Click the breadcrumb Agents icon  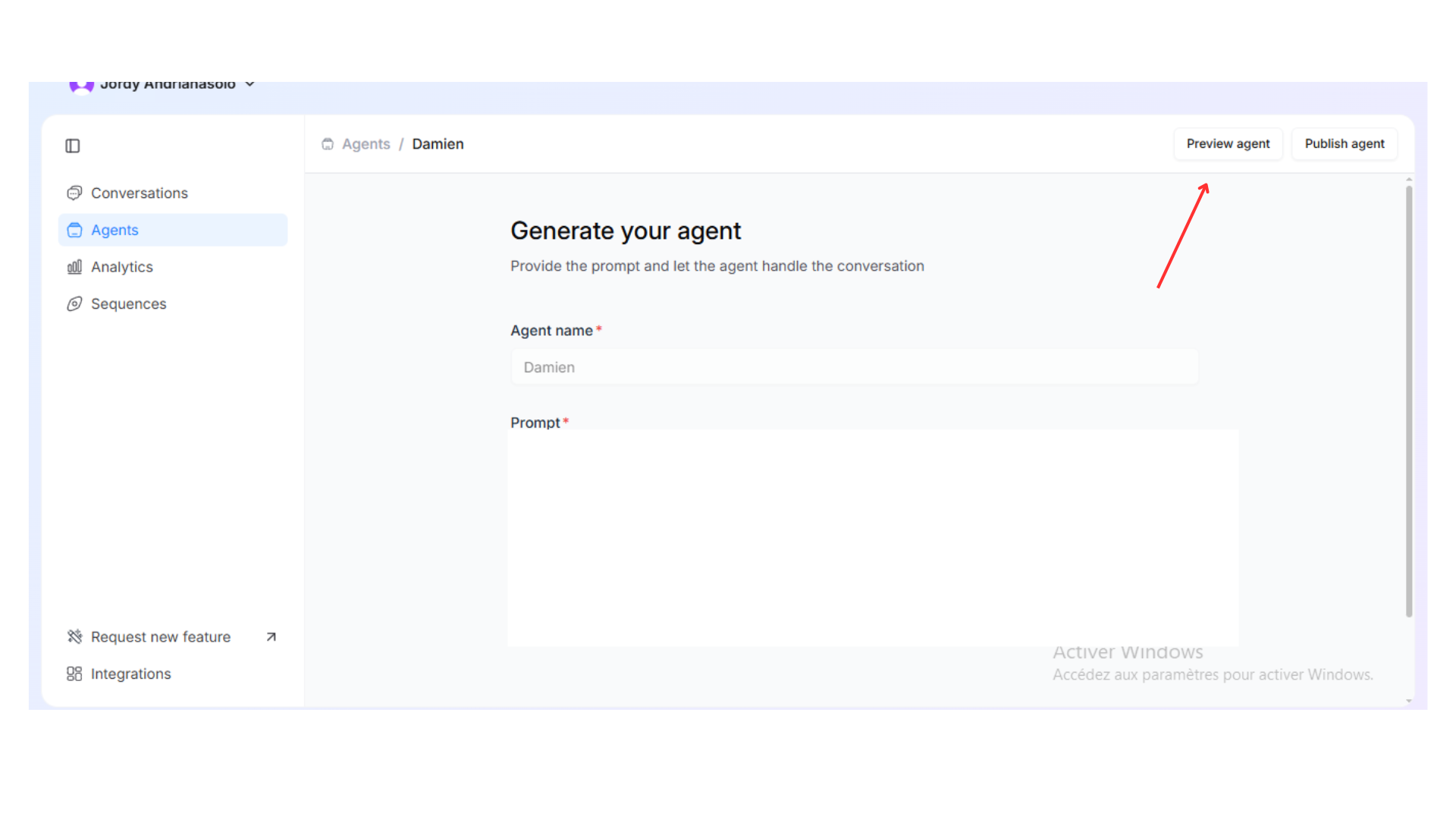(328, 144)
